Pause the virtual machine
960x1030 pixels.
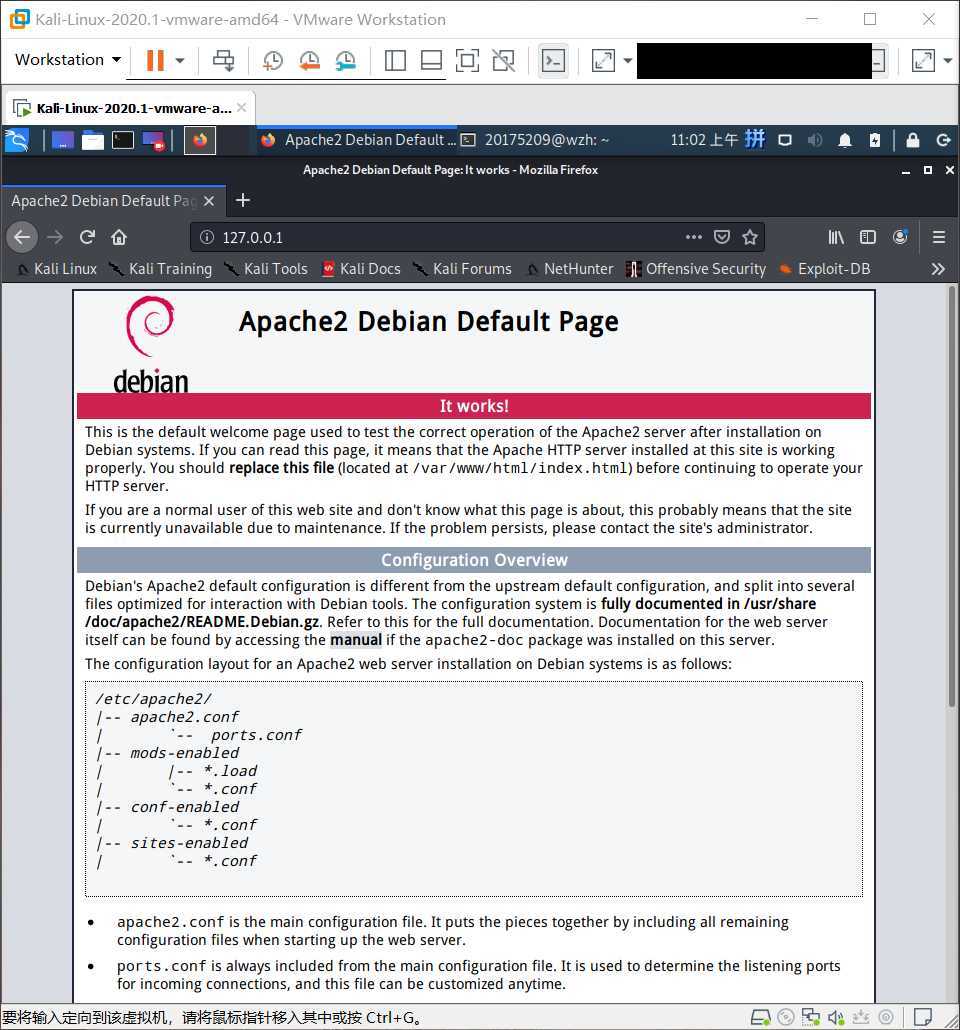pyautogui.click(x=155, y=60)
